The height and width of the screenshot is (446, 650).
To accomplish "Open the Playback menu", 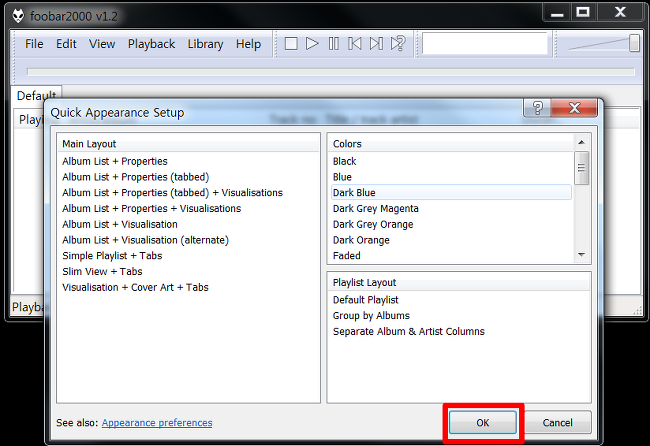I will pyautogui.click(x=151, y=44).
